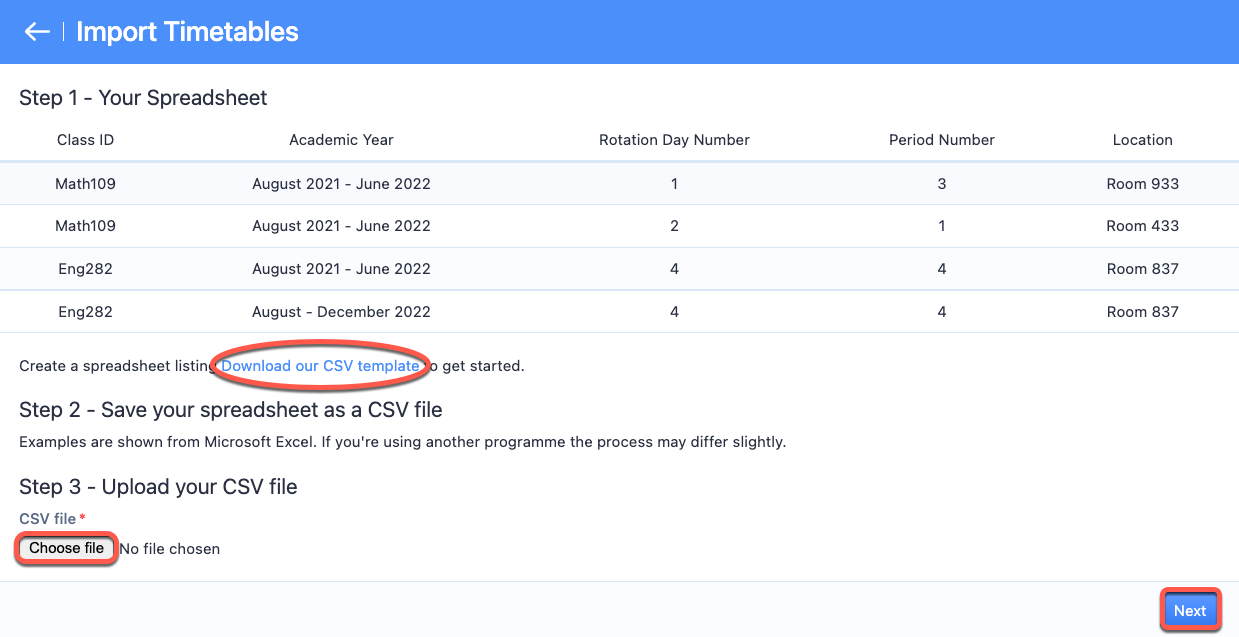Click the Step 1 - Your Spreadsheet heading
This screenshot has height=637, width=1239.
pyautogui.click(x=143, y=98)
